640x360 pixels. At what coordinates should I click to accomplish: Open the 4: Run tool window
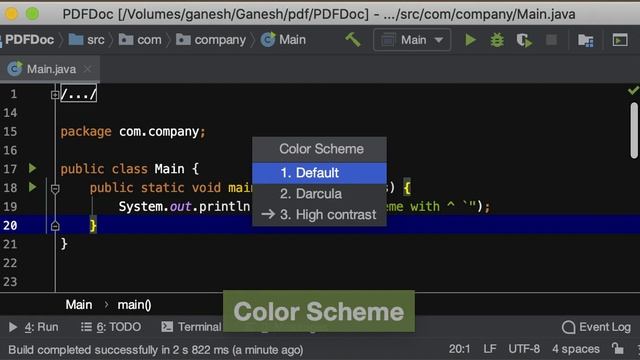(33, 327)
